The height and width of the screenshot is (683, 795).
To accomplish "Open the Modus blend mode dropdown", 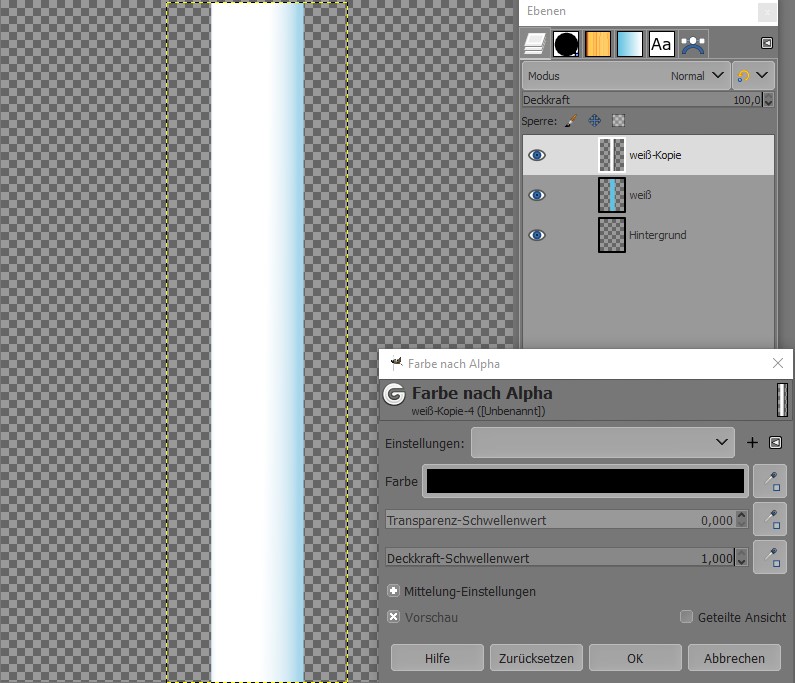I will (626, 76).
